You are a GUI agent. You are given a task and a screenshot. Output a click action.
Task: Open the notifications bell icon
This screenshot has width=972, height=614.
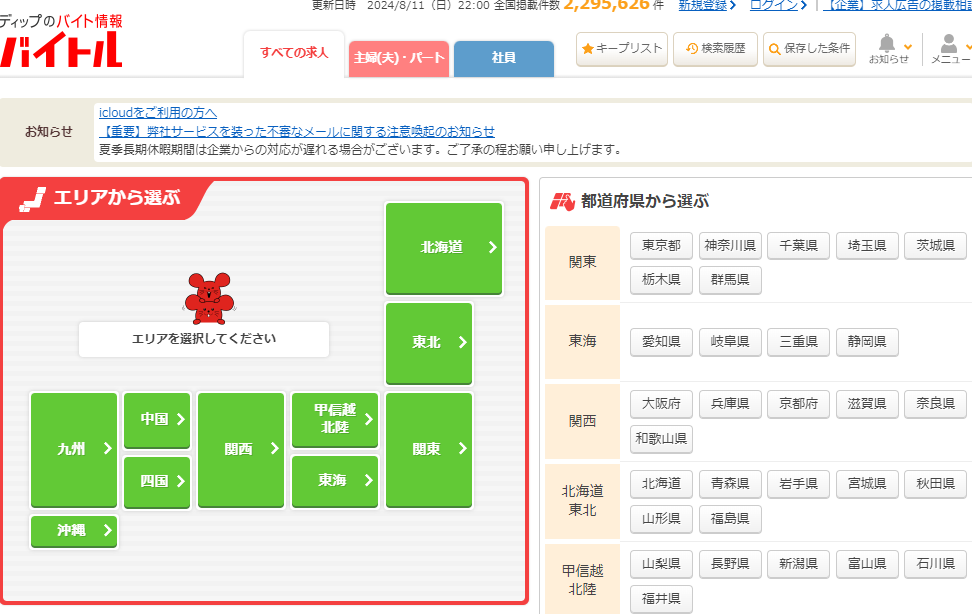click(887, 44)
